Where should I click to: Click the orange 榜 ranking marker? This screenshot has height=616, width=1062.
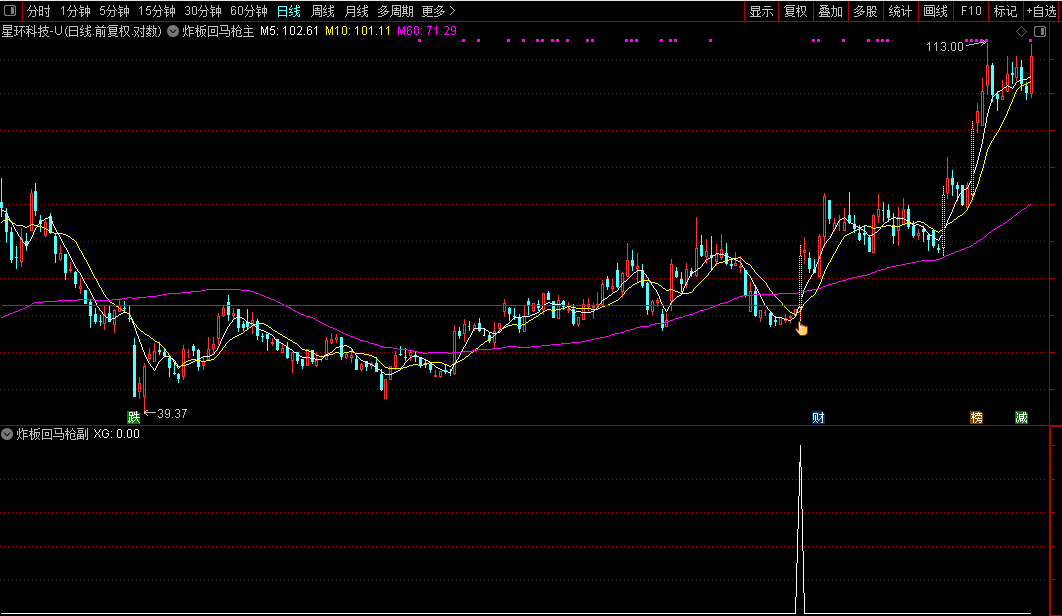976,417
